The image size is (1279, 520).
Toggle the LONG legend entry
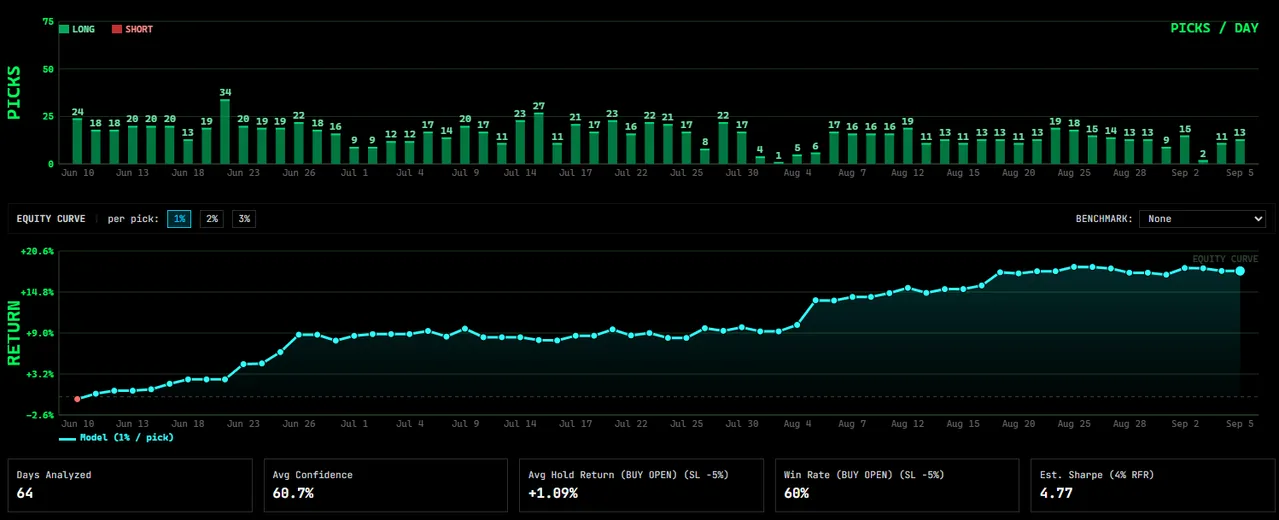click(77, 29)
